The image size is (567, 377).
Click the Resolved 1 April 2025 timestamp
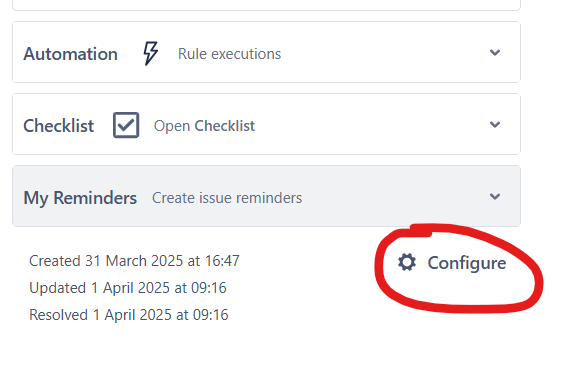129,314
